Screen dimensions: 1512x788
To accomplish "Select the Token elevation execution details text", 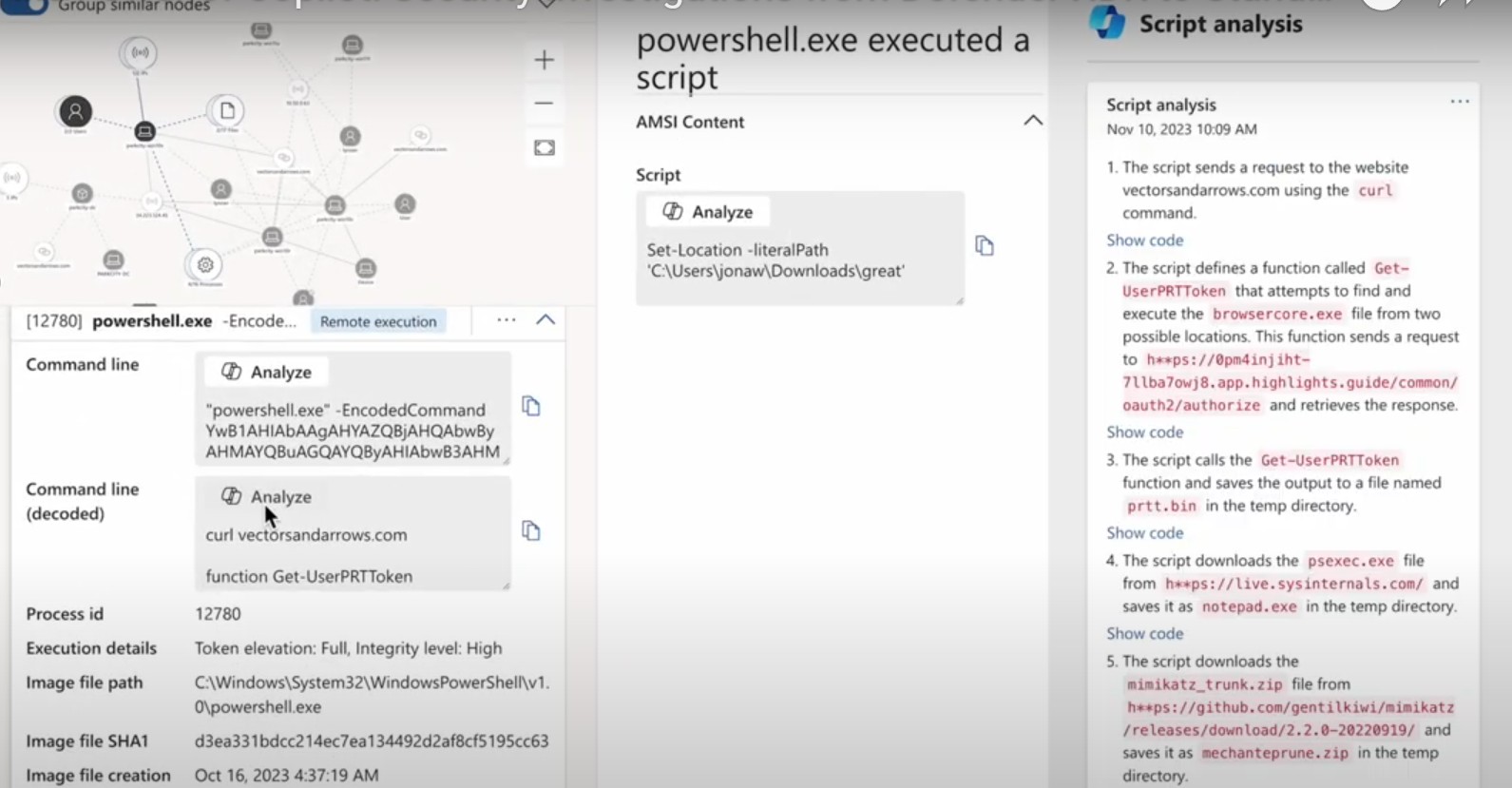I will click(348, 648).
